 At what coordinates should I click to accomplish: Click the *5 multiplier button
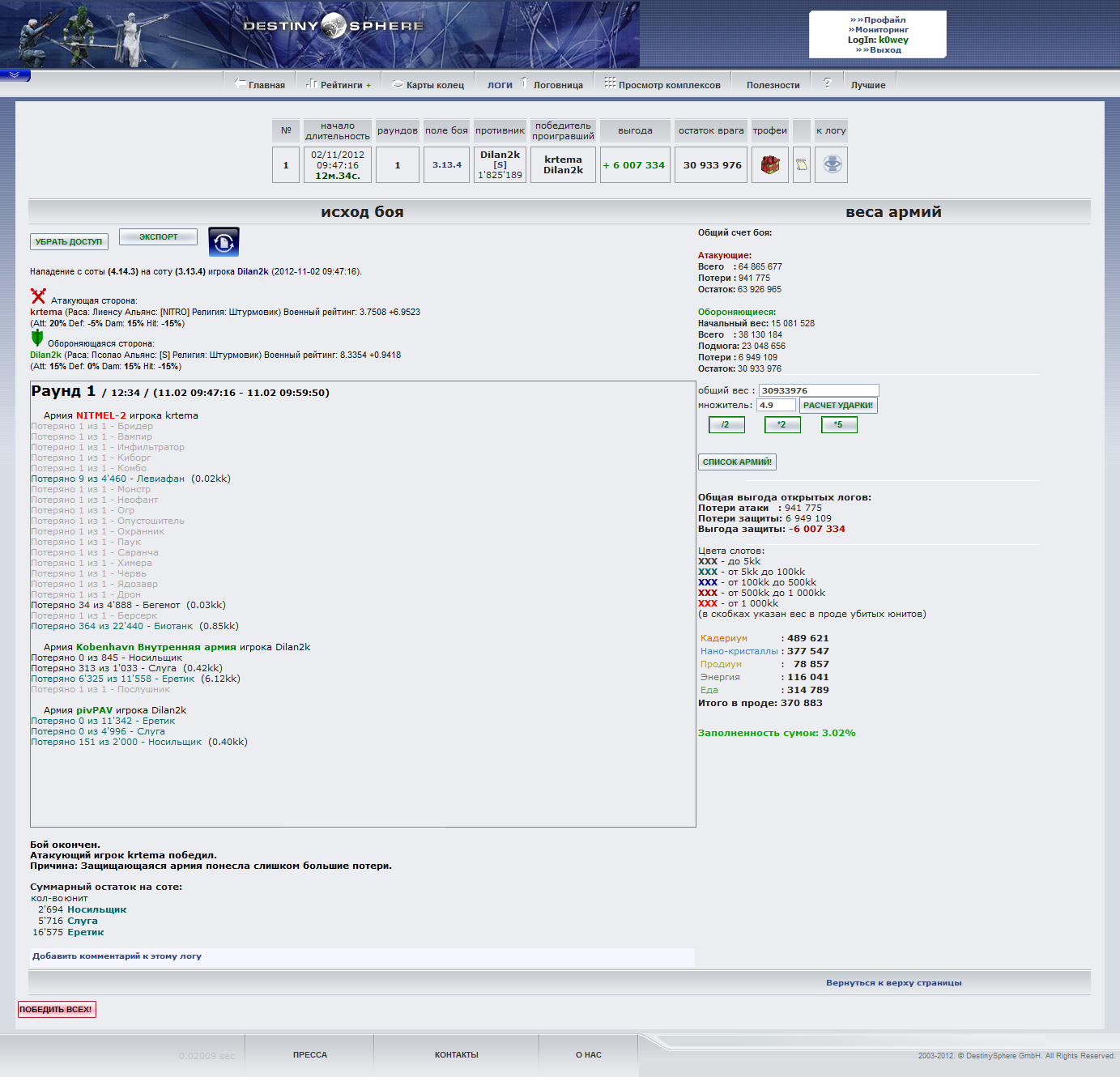[x=839, y=424]
